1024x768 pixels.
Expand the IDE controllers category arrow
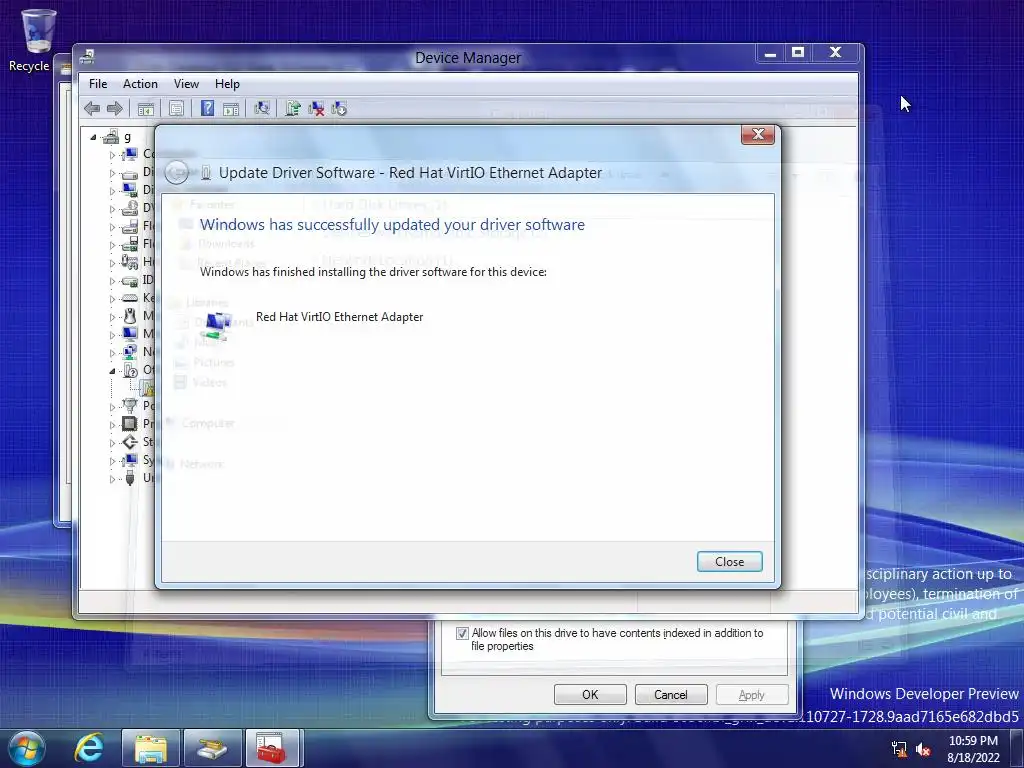(x=112, y=281)
